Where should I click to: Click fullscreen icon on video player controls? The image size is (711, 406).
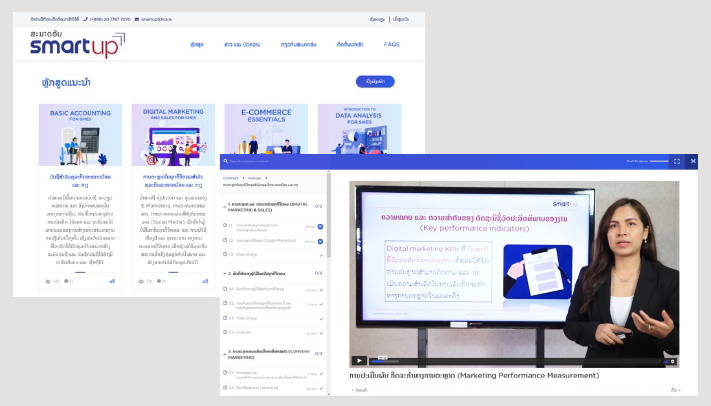(x=673, y=361)
